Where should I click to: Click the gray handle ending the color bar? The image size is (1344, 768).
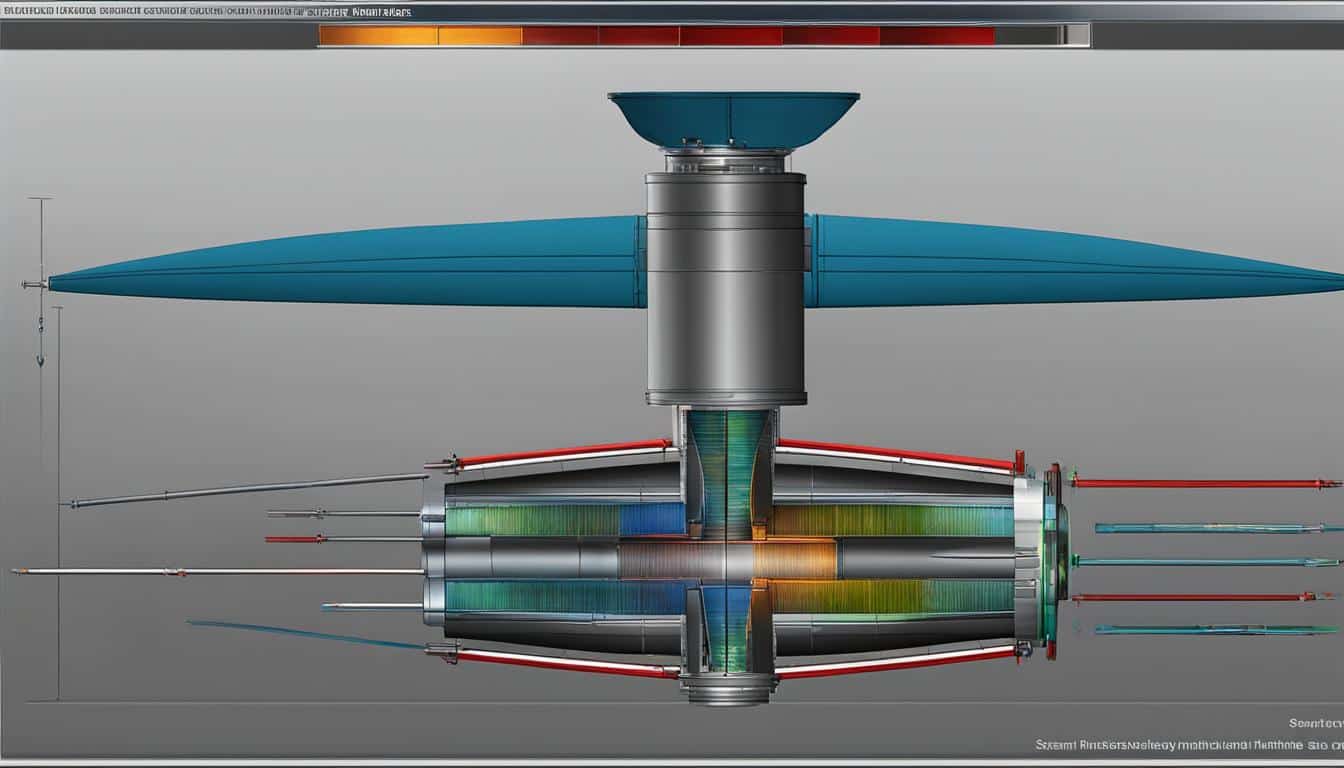pyautogui.click(x=1075, y=36)
